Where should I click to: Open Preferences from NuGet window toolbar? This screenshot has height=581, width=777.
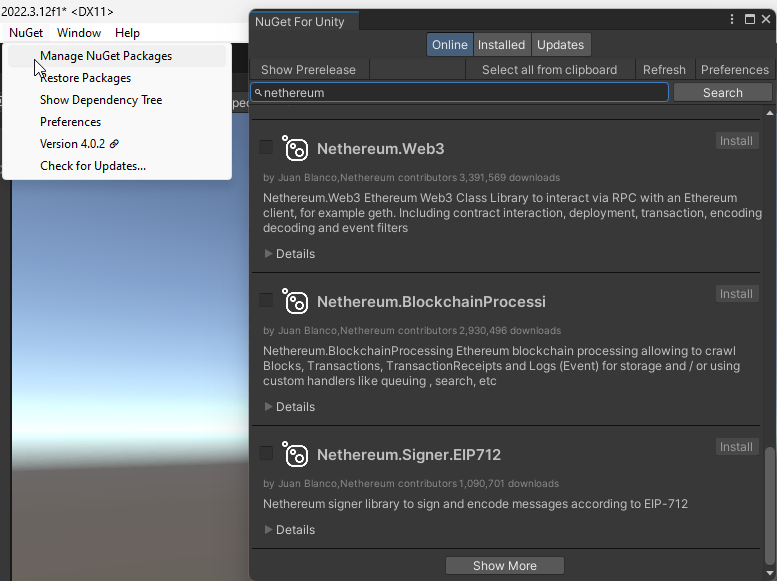point(734,70)
